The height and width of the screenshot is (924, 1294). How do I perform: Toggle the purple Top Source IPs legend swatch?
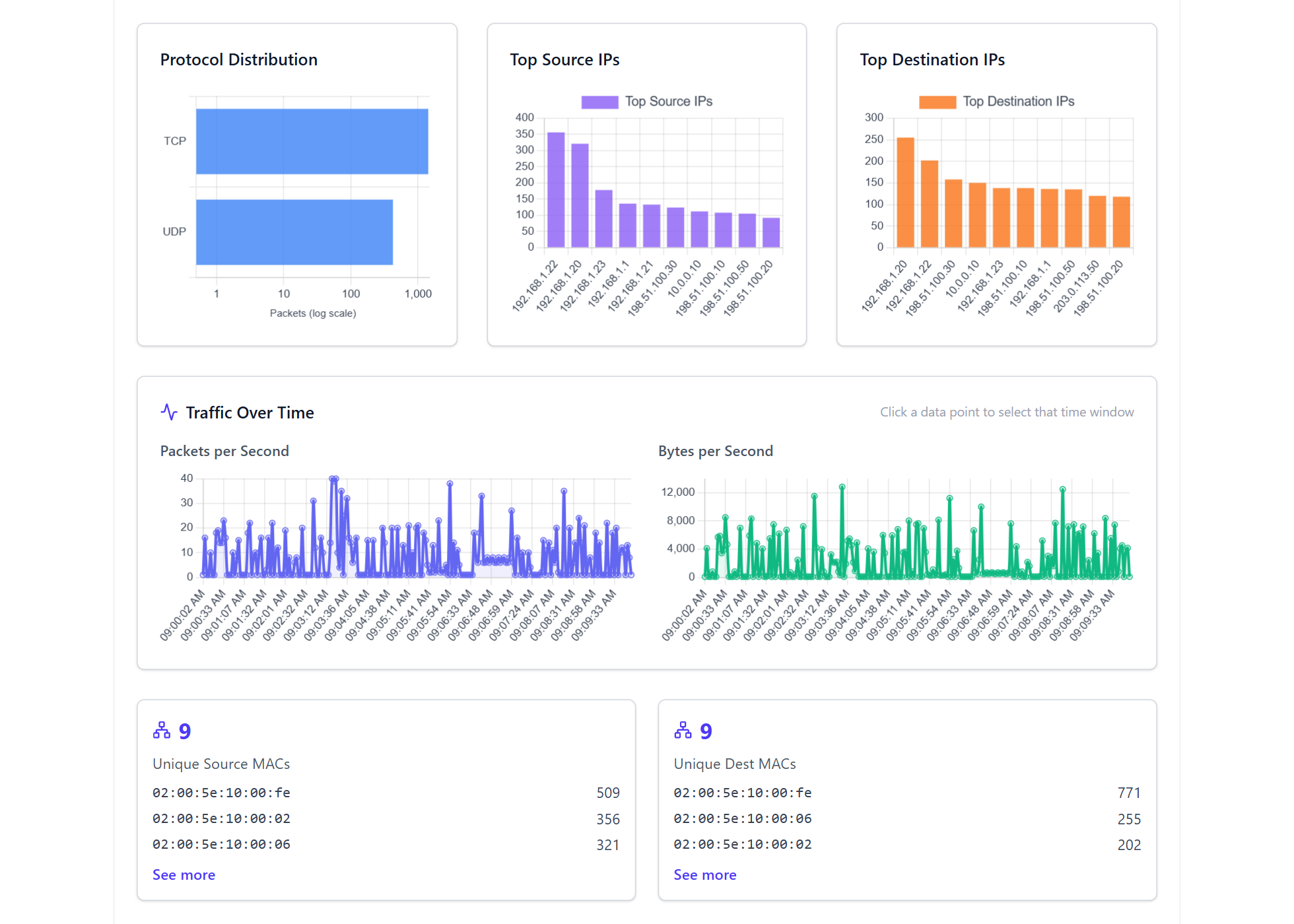(599, 102)
